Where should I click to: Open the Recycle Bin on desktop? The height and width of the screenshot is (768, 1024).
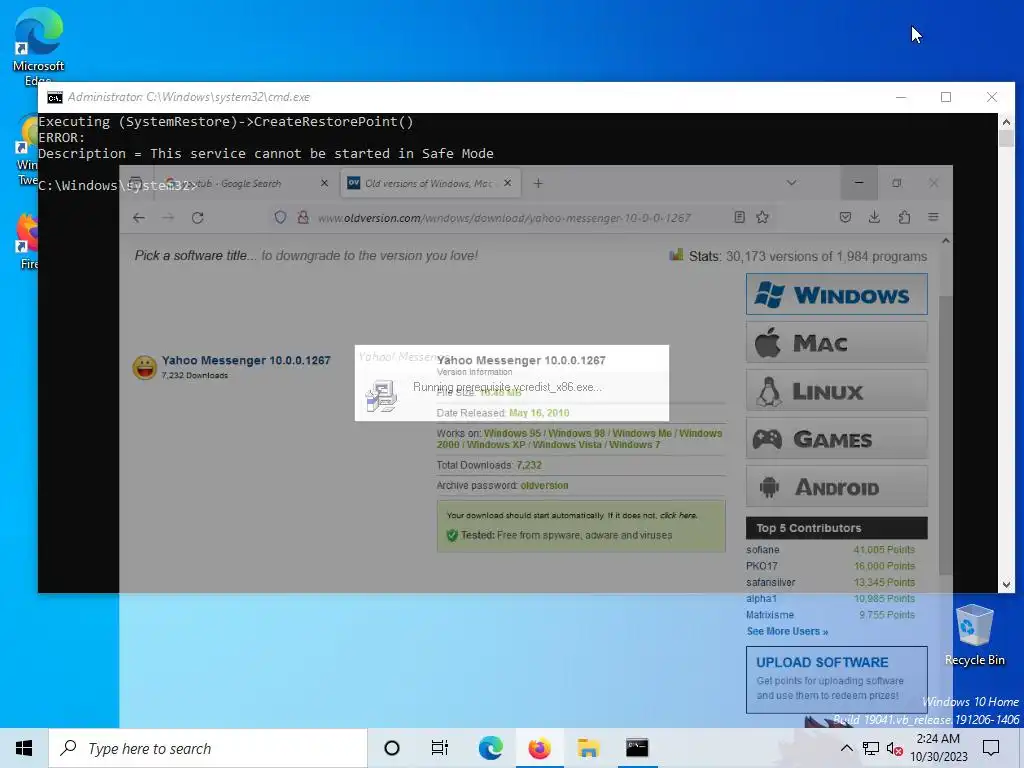click(x=974, y=633)
